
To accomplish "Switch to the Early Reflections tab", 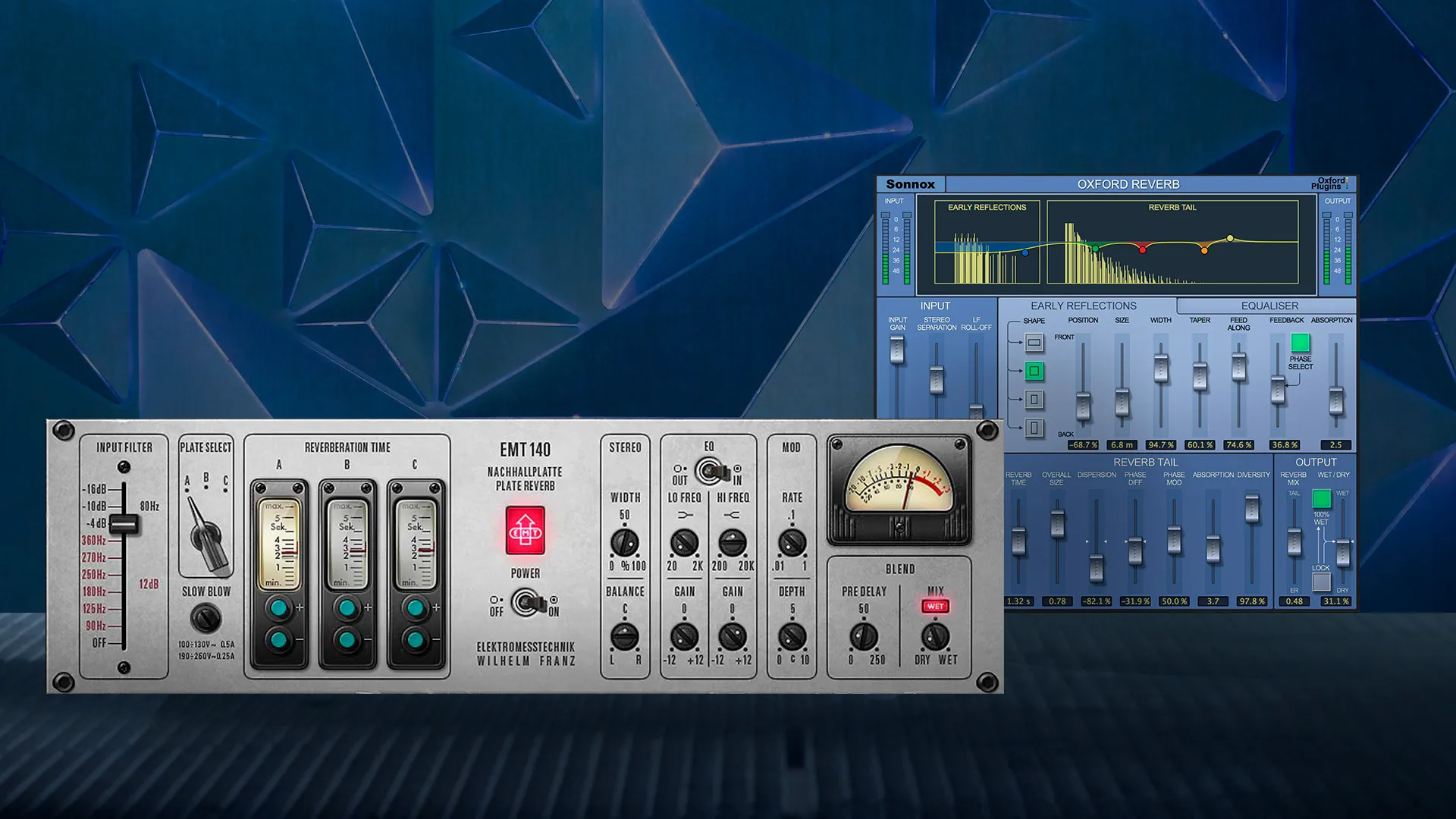I will point(1083,306).
